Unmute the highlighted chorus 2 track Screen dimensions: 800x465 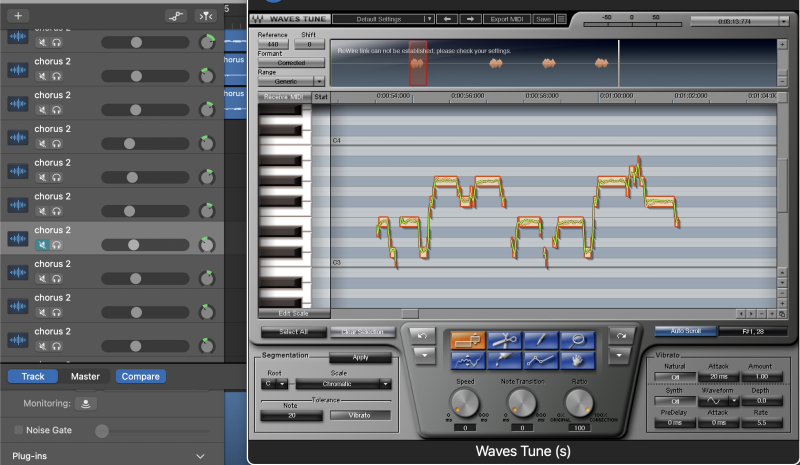tap(42, 245)
